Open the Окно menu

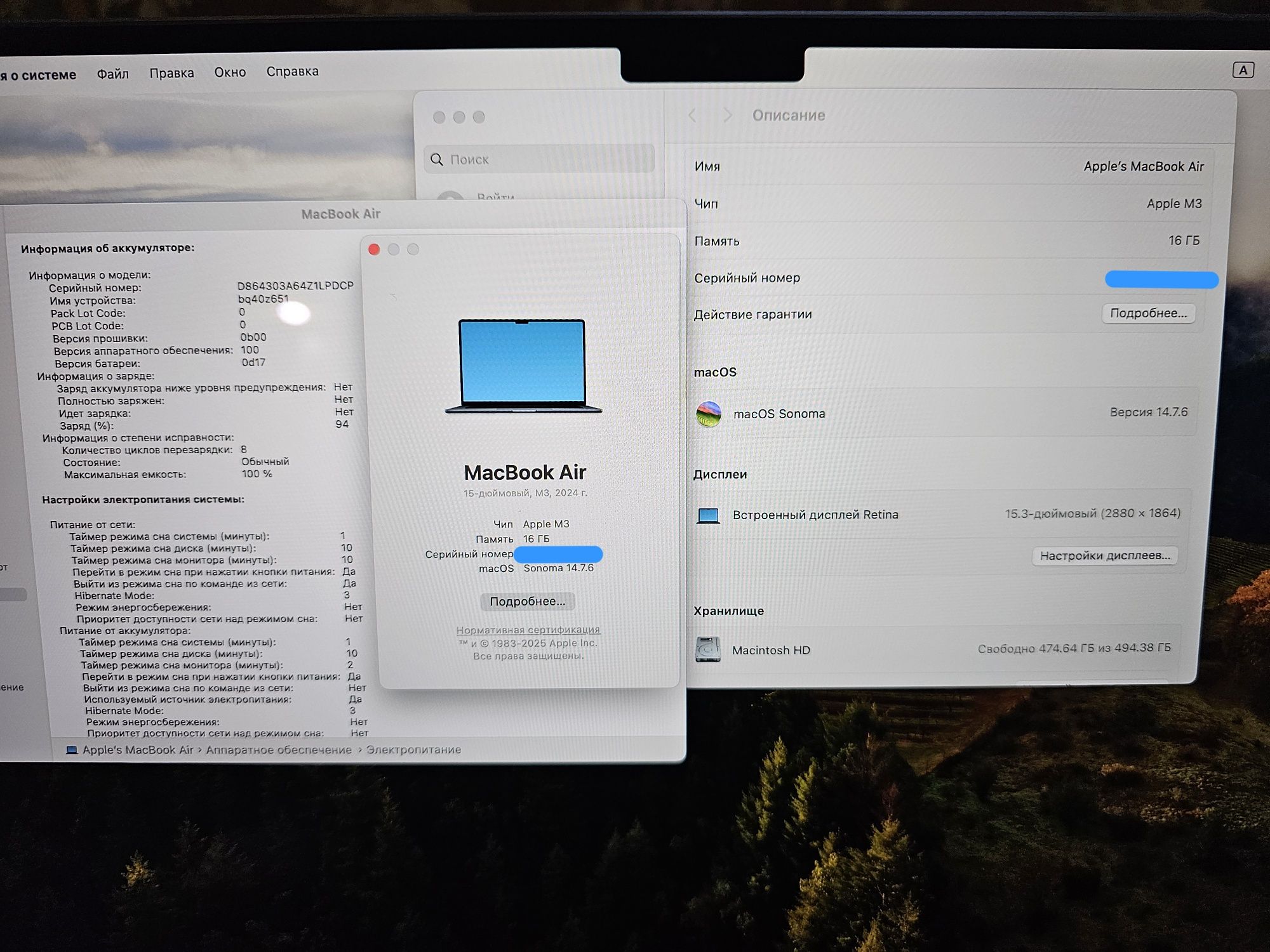[x=230, y=72]
